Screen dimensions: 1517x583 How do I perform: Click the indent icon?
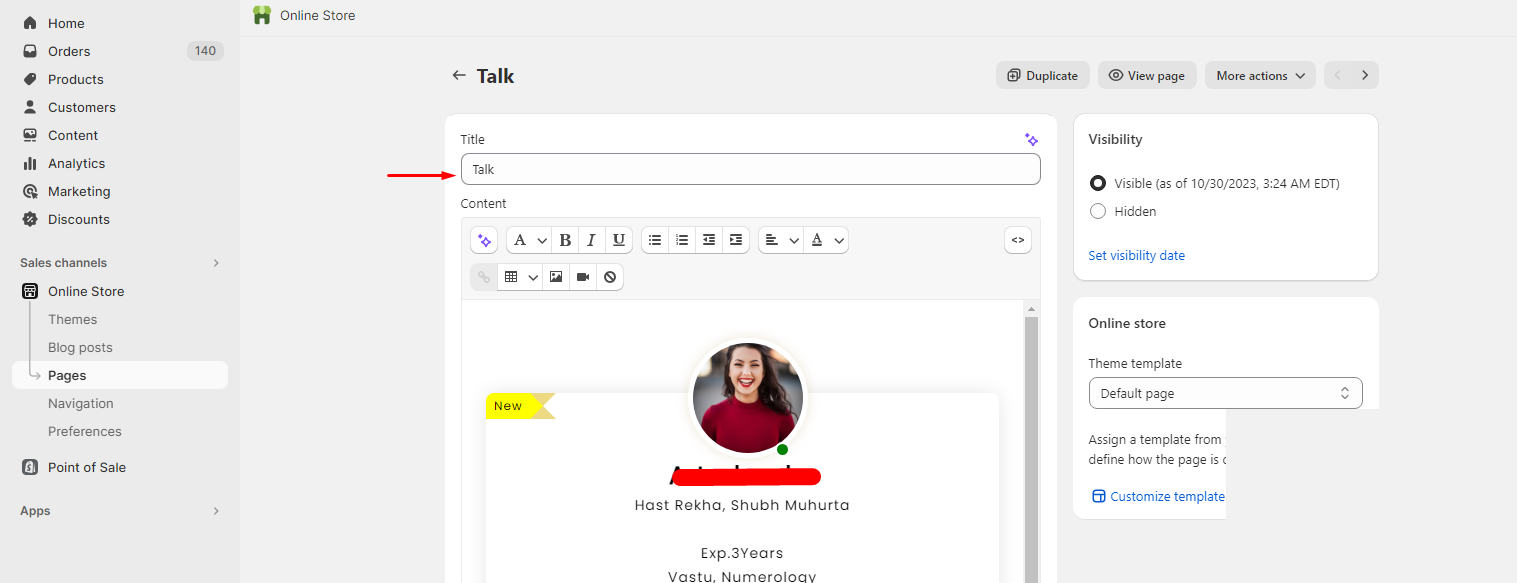coord(736,240)
